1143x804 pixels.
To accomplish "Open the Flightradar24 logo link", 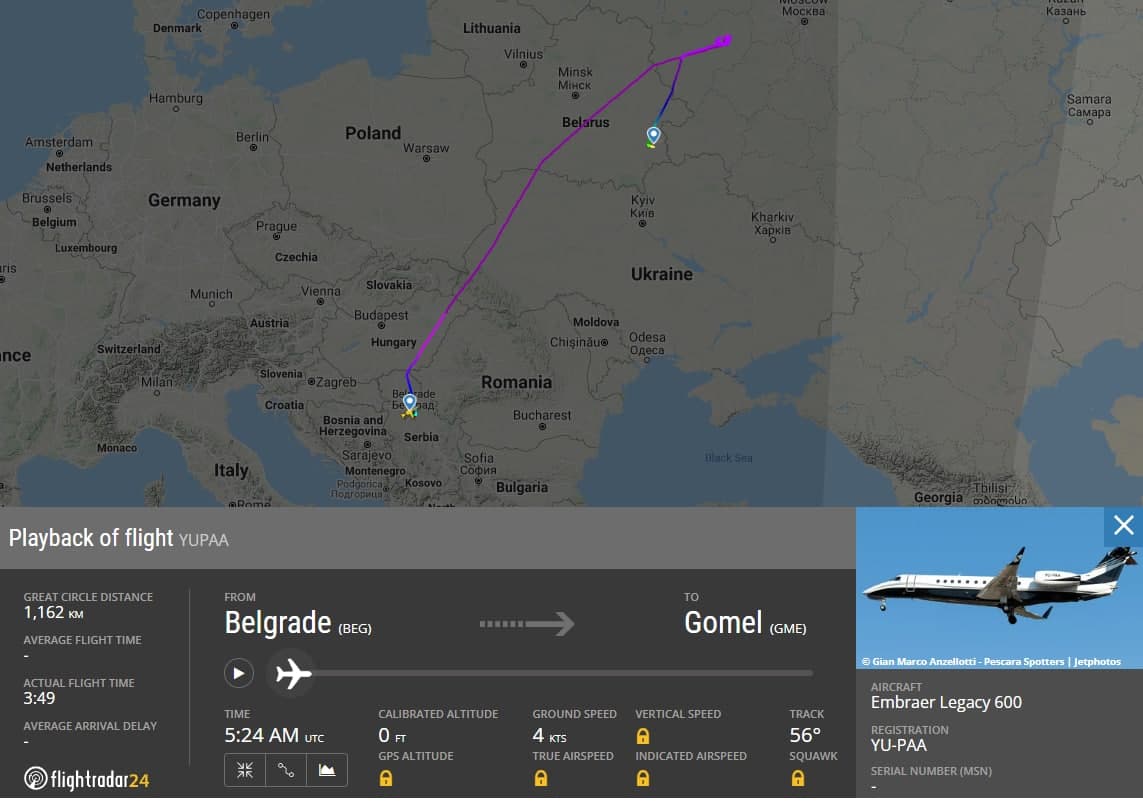I will tap(87, 779).
